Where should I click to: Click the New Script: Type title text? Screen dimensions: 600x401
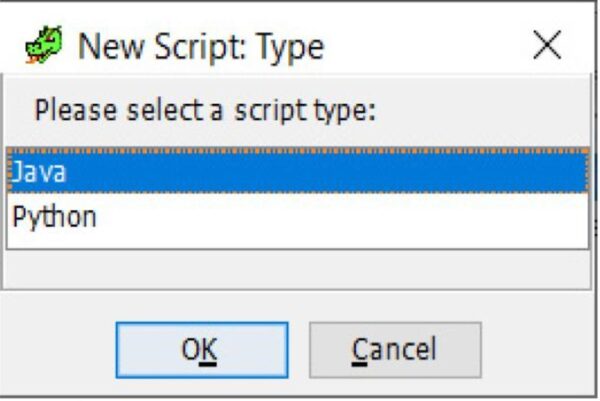tap(201, 47)
